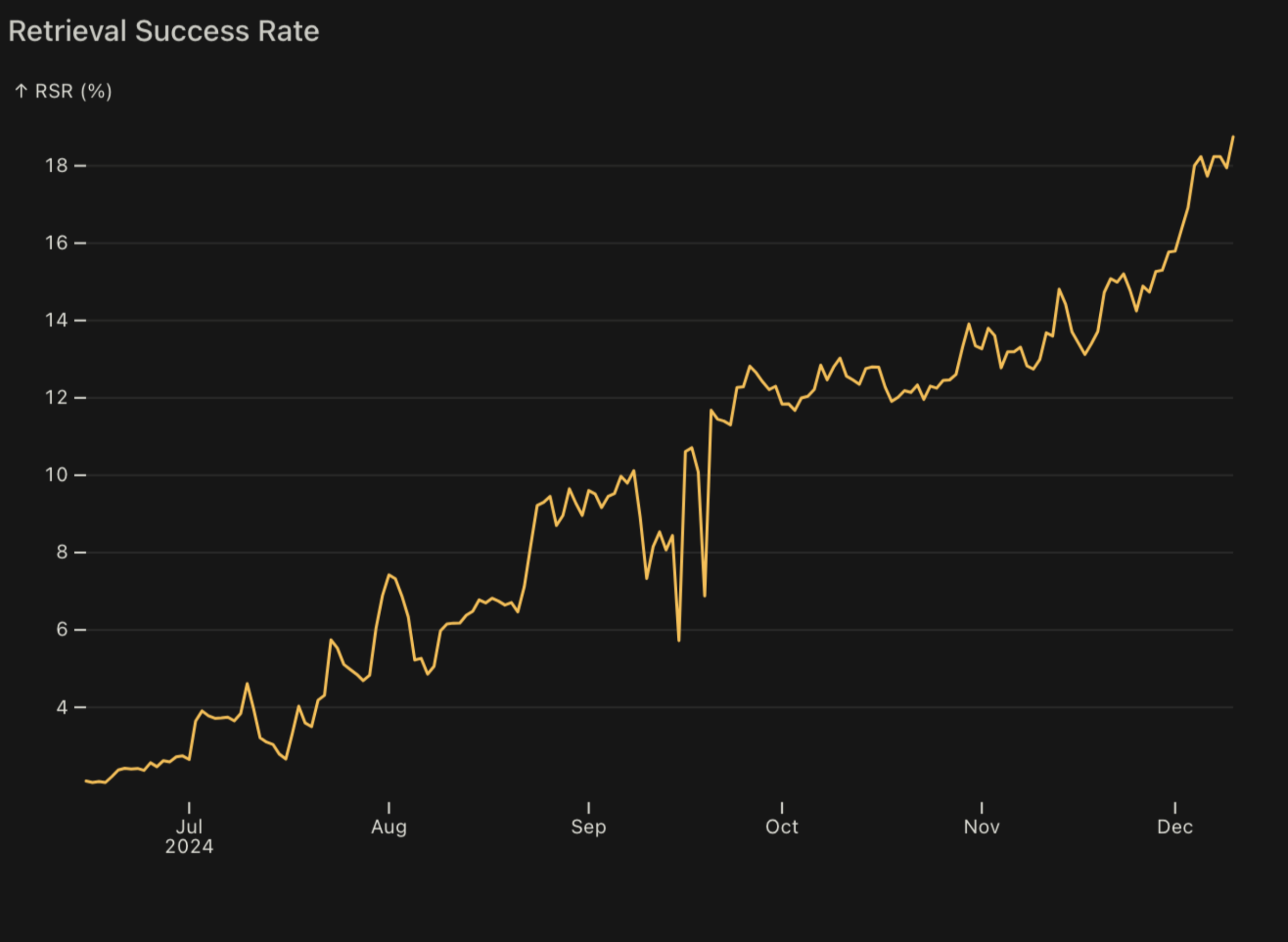Select the Jul month label on x-axis
Image resolution: width=1288 pixels, height=942 pixels.
pyautogui.click(x=189, y=827)
